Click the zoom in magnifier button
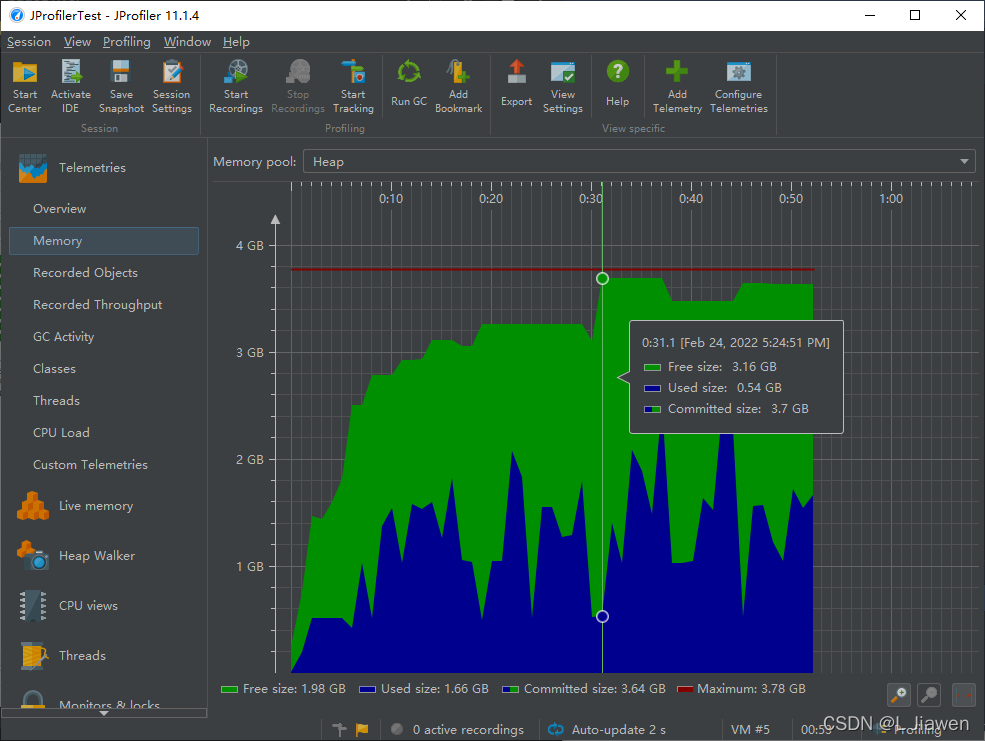Image resolution: width=985 pixels, height=741 pixels. click(x=899, y=695)
